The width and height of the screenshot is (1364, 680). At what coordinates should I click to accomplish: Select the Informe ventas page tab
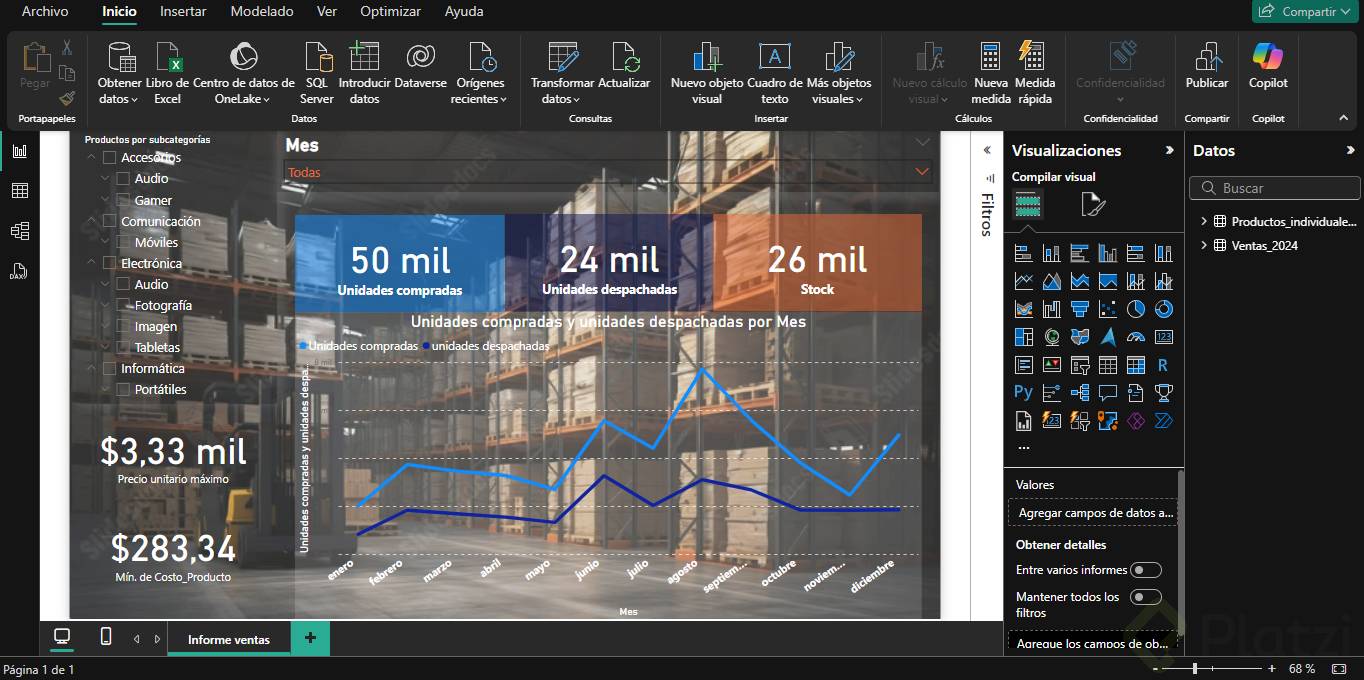pyautogui.click(x=229, y=639)
